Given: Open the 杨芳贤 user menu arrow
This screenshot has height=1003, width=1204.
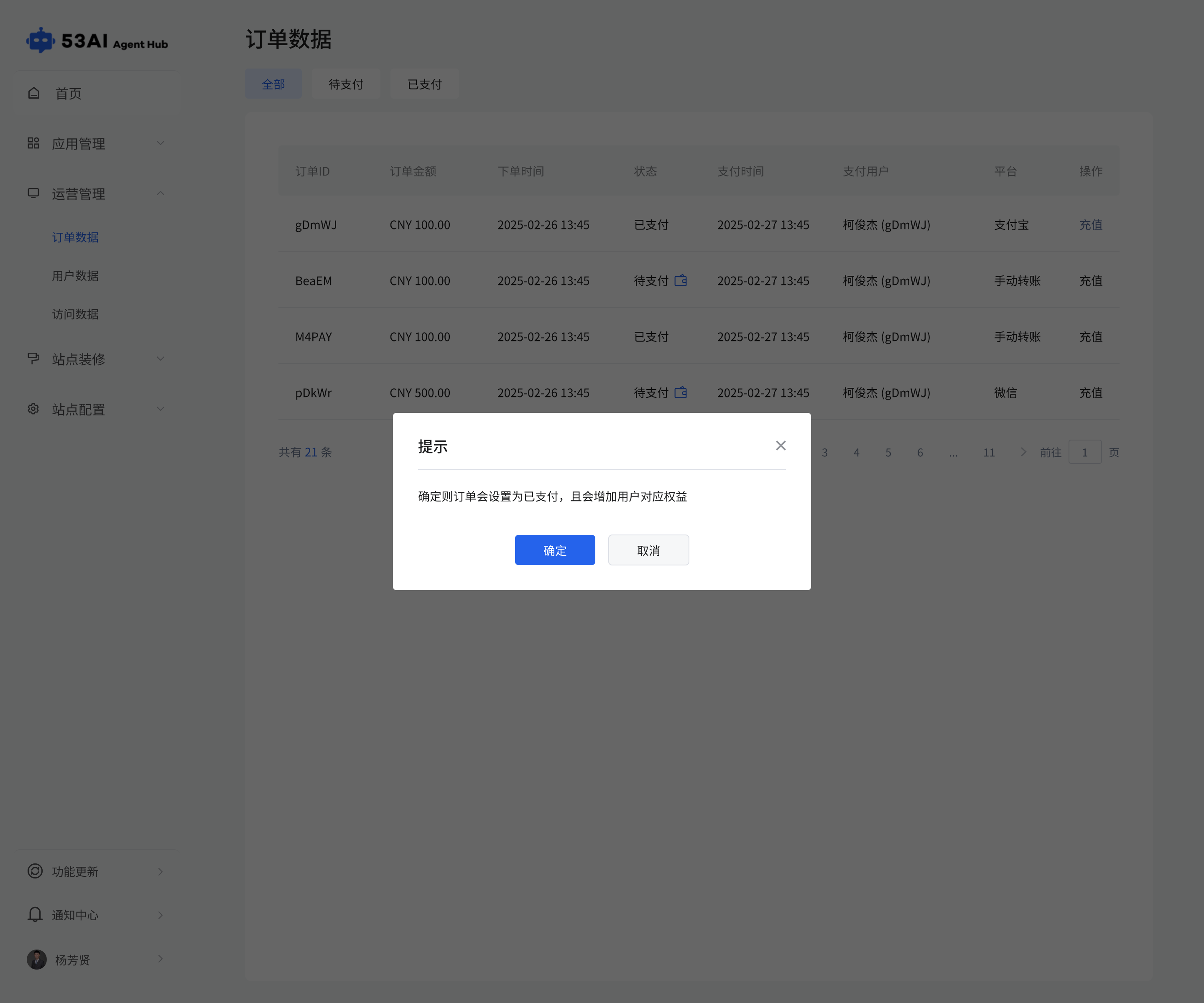Looking at the screenshot, I should [x=161, y=959].
